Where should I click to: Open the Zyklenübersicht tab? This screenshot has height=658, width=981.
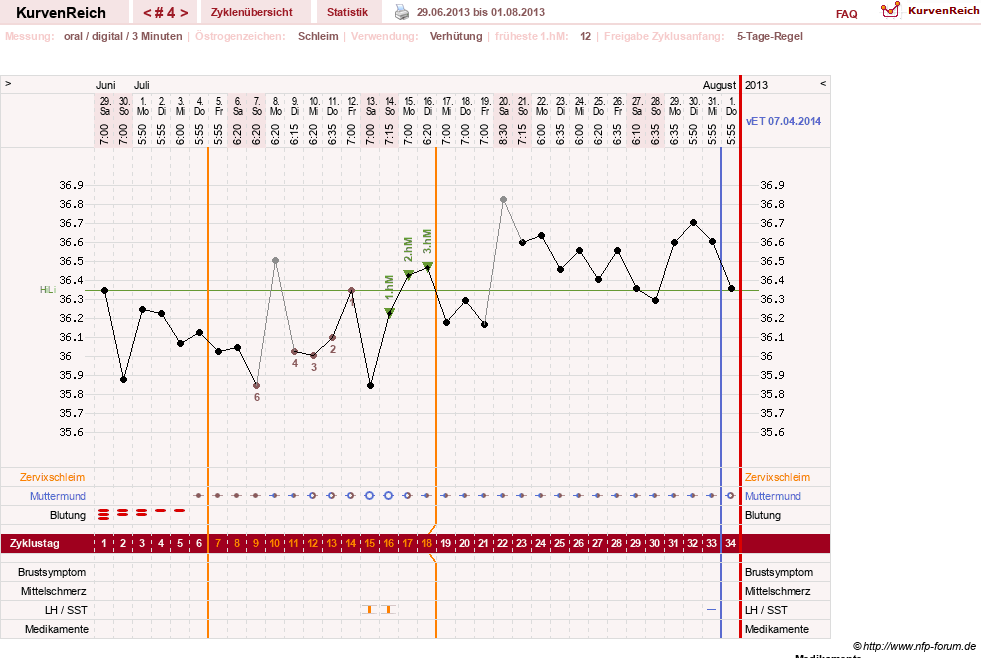[252, 12]
